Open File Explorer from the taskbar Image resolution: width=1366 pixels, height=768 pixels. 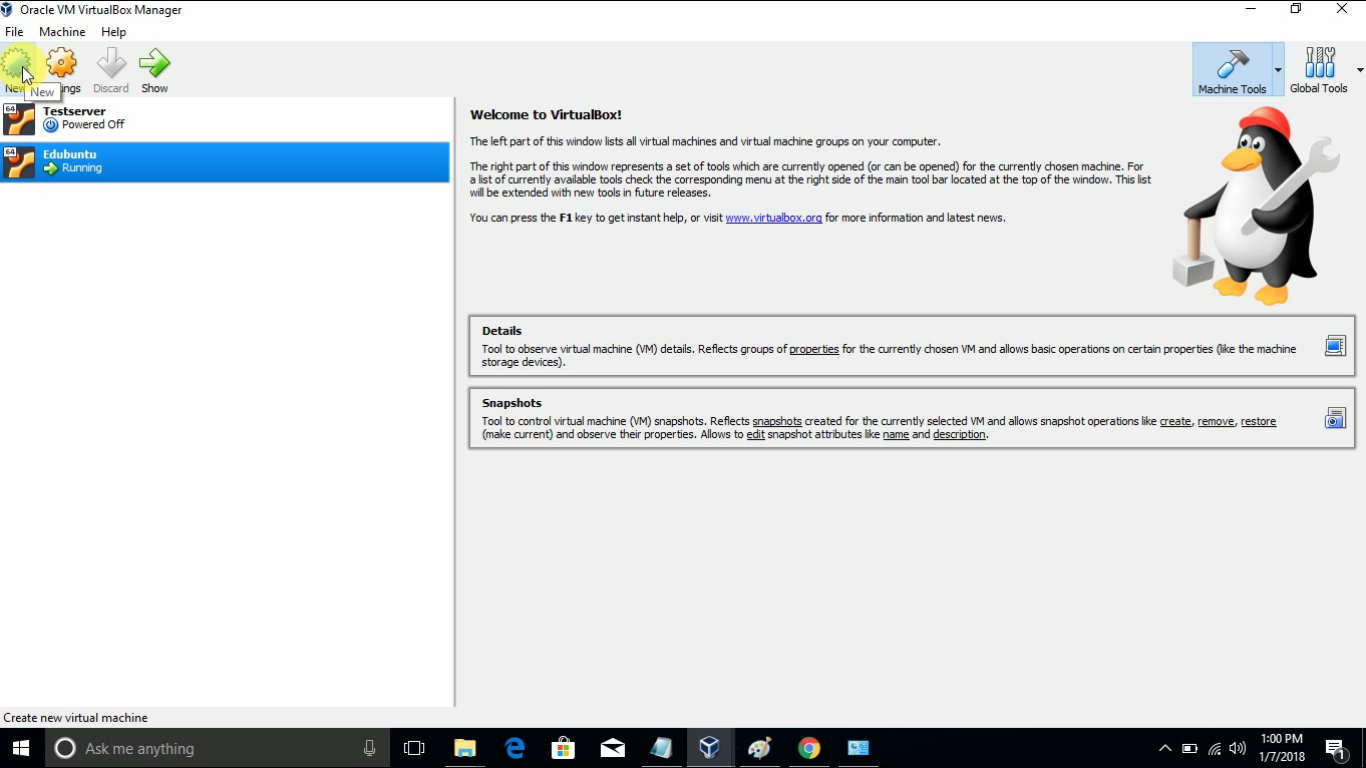(x=465, y=748)
